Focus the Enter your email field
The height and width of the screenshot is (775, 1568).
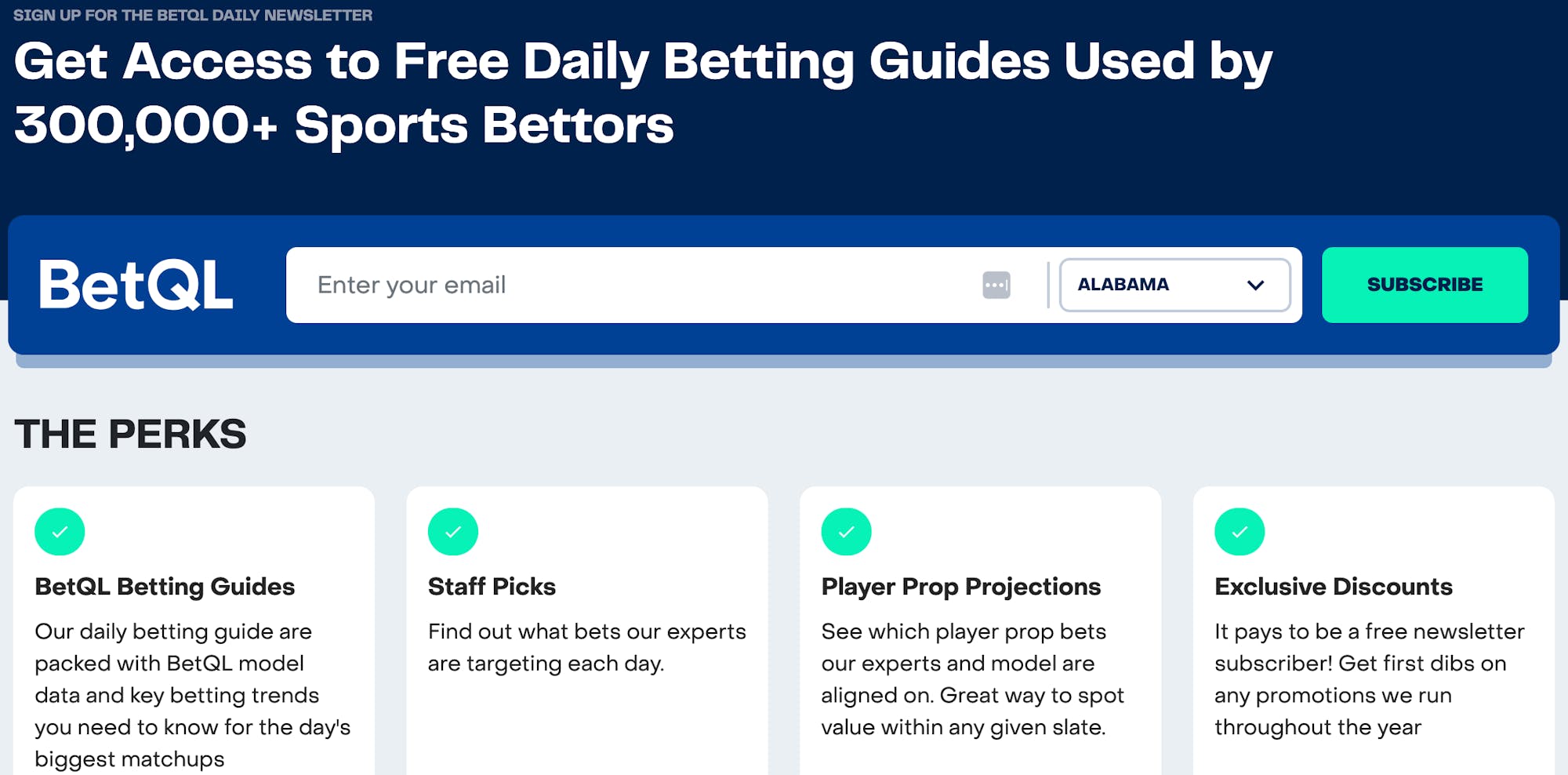[627, 285]
